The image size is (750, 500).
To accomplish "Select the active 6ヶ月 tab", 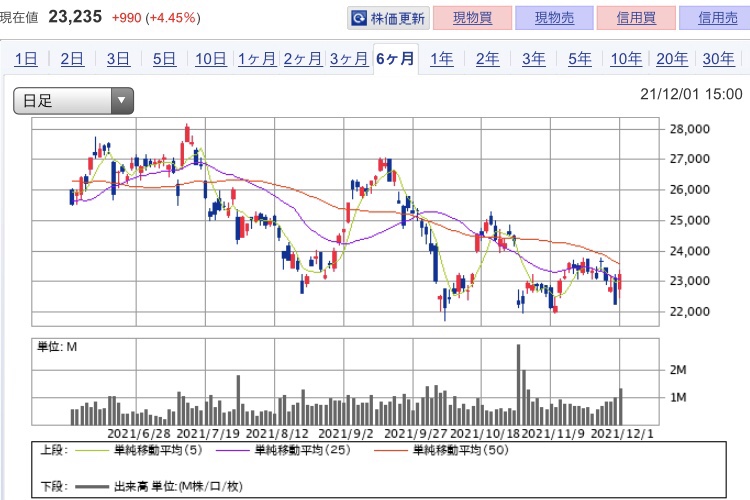I will pyautogui.click(x=395, y=59).
